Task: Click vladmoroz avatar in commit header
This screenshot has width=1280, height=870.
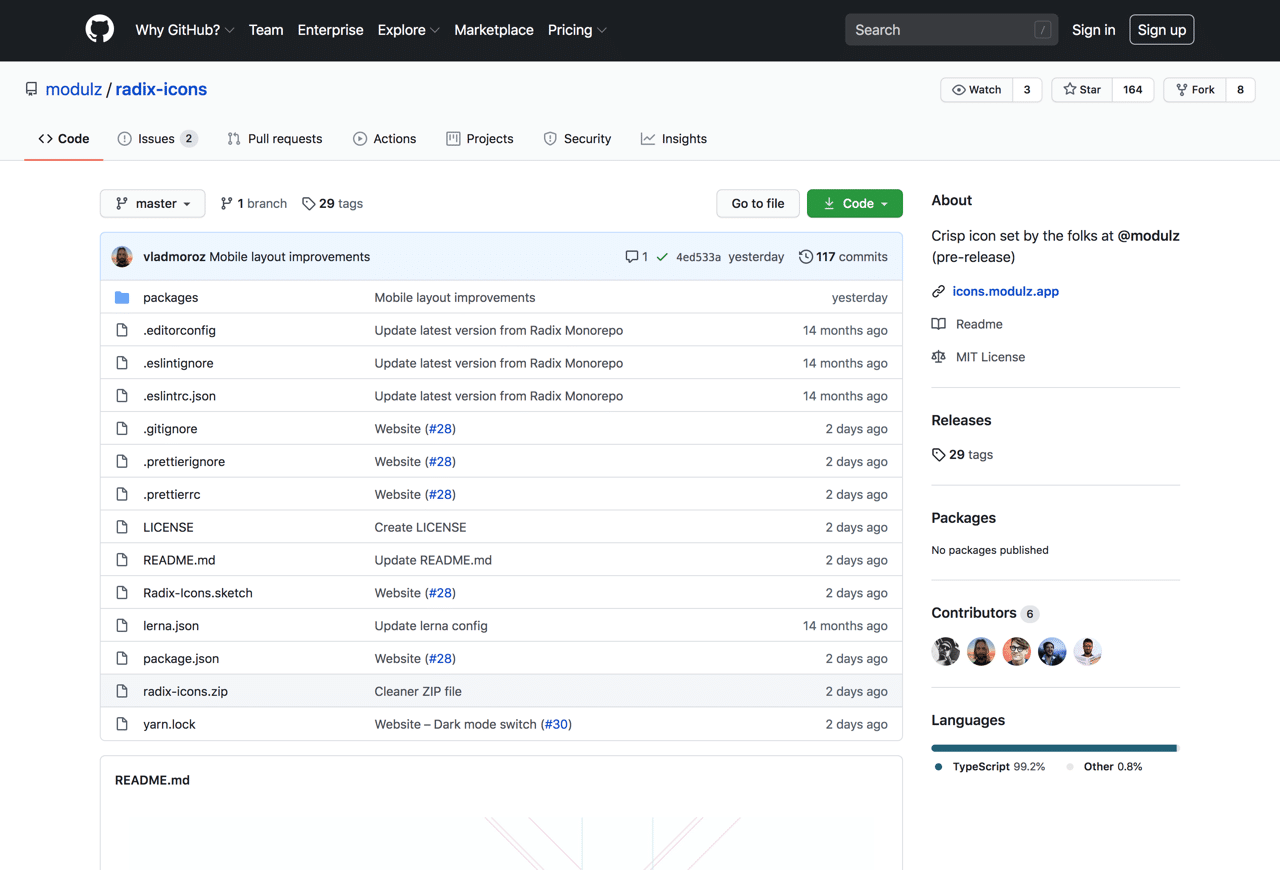Action: (122, 257)
